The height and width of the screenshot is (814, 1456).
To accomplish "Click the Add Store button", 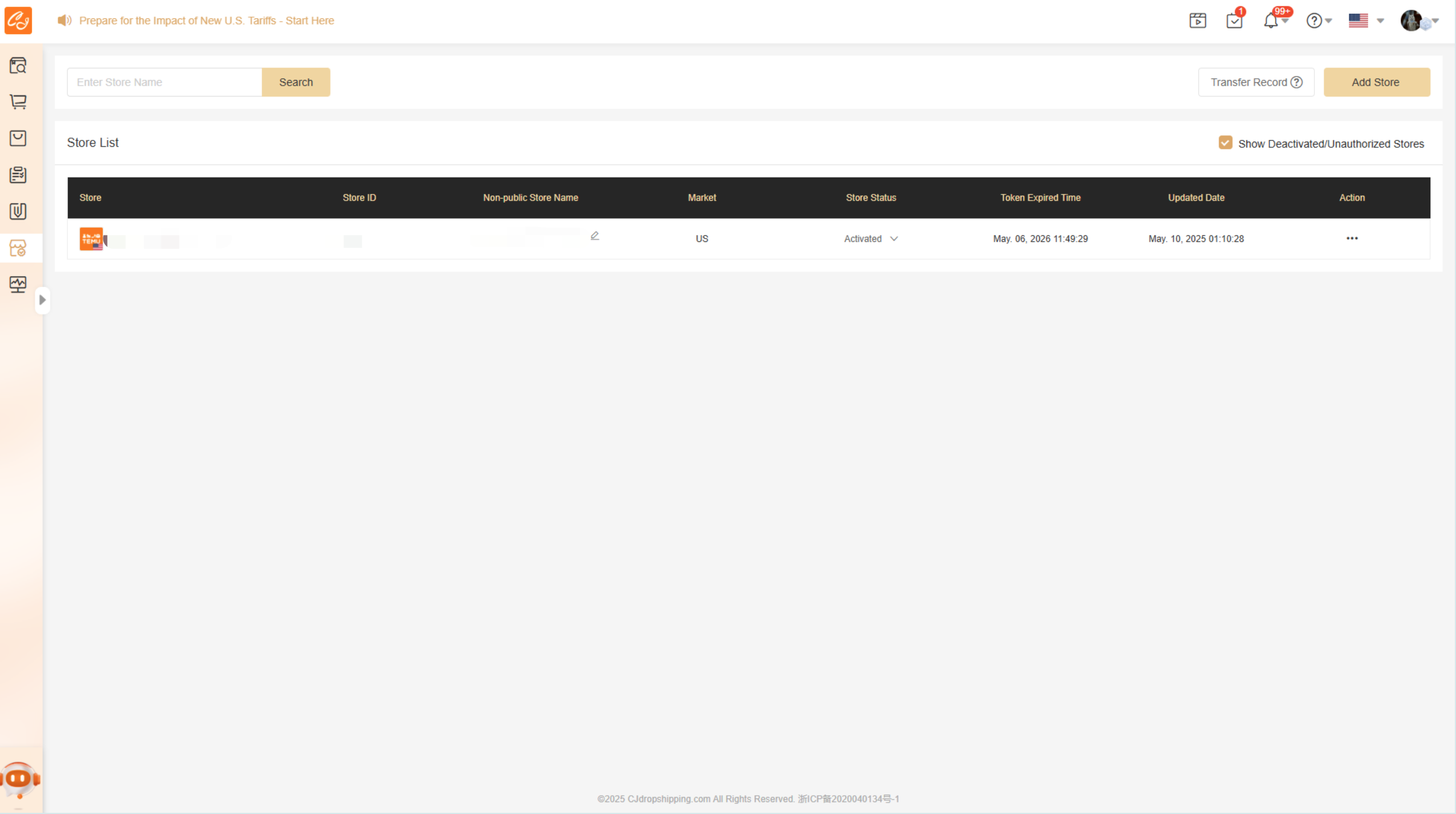I will point(1376,82).
